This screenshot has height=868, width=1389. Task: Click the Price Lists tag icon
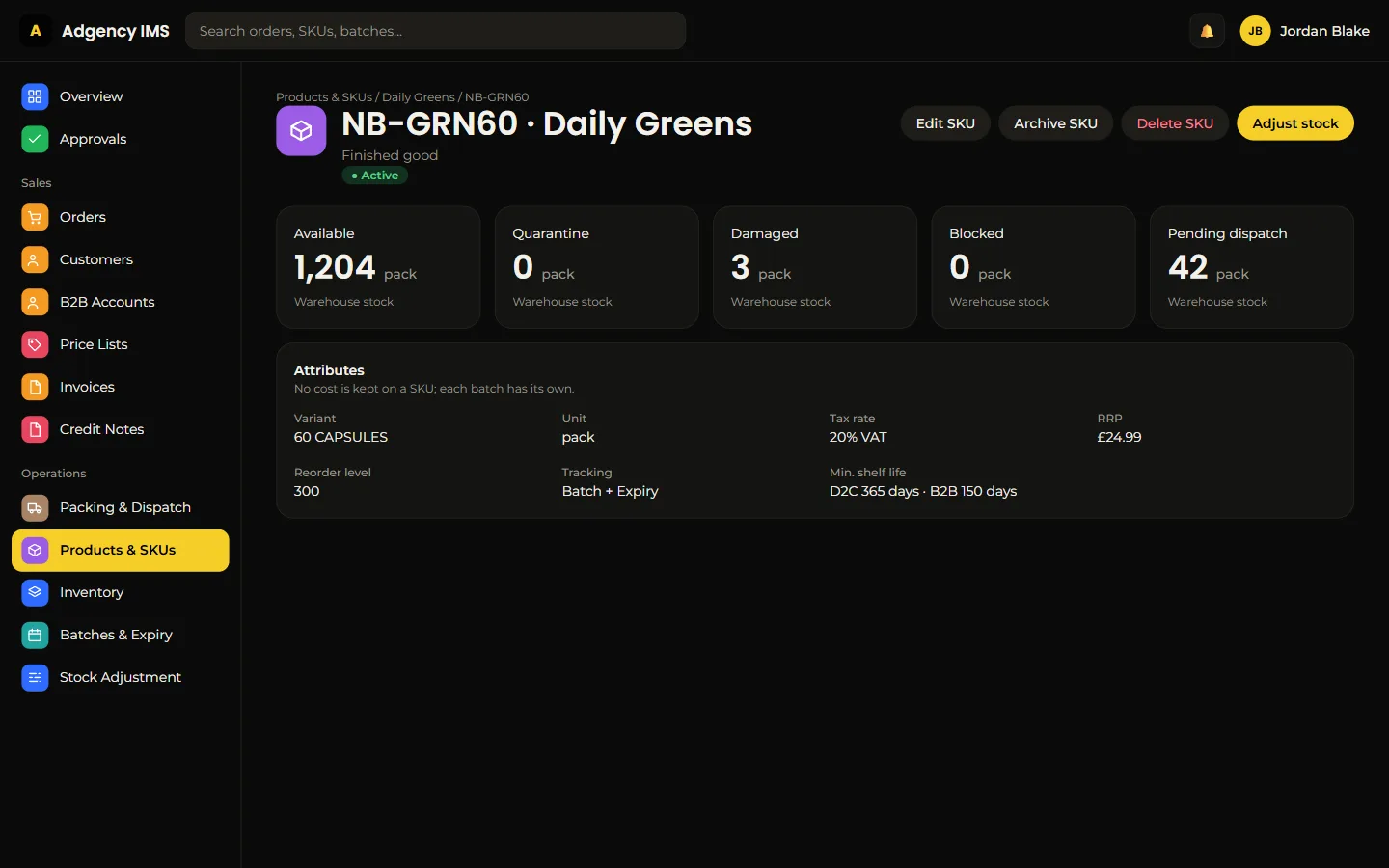pos(35,344)
